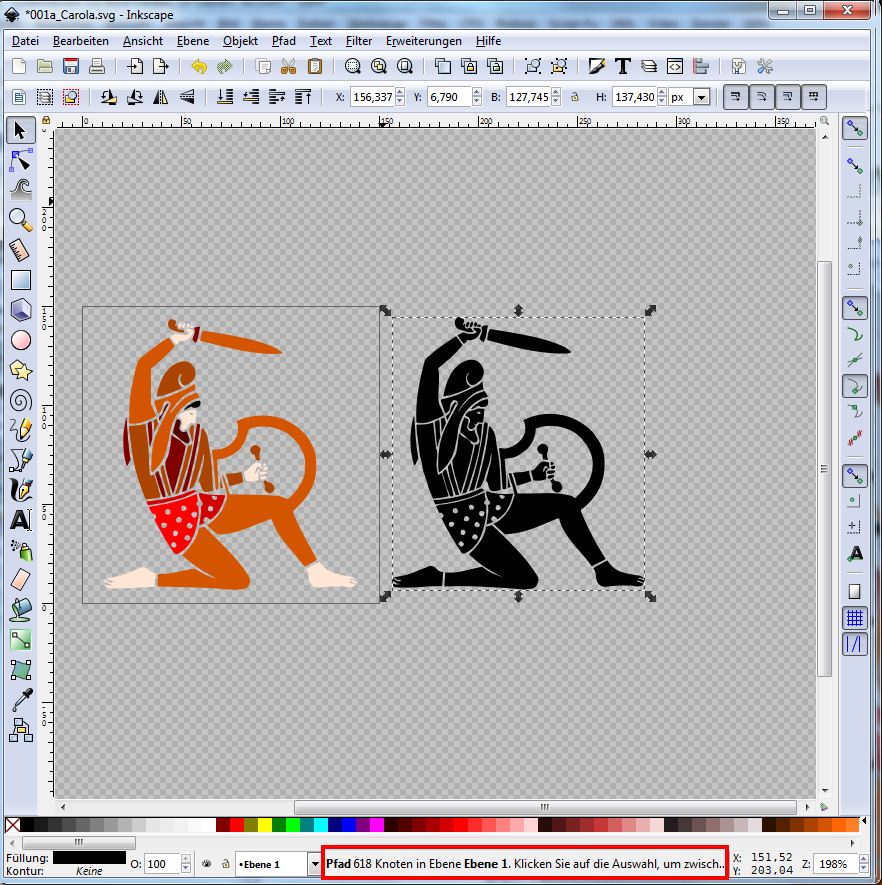Toggle the width-height ratio lock
The height and width of the screenshot is (885, 882).
(x=574, y=97)
